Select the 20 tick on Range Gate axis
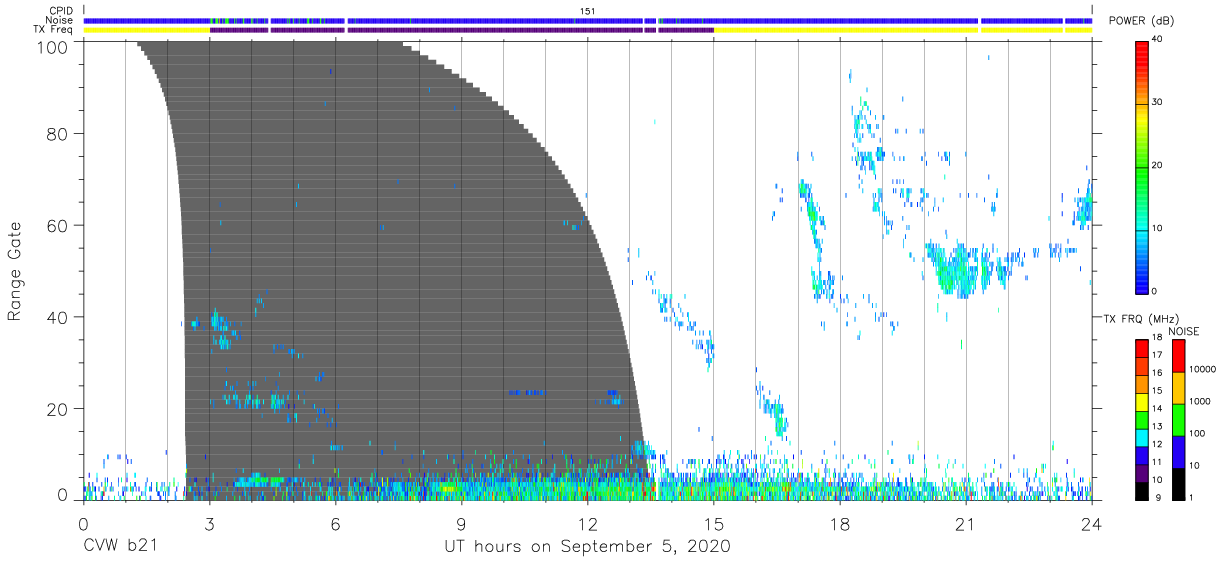Screen dimensions: 1228x567 (x=57, y=409)
